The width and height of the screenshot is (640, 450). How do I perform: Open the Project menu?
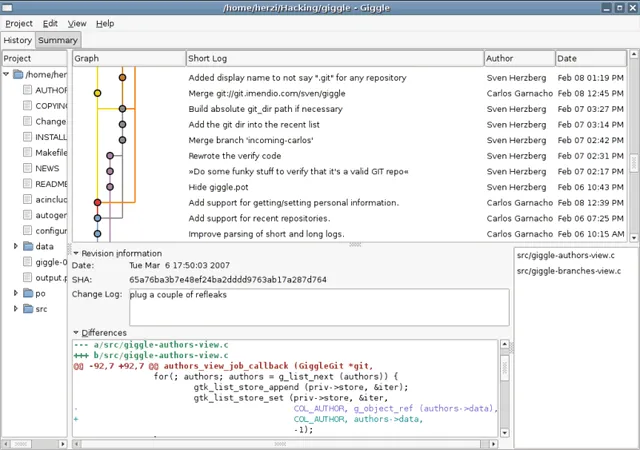click(19, 23)
